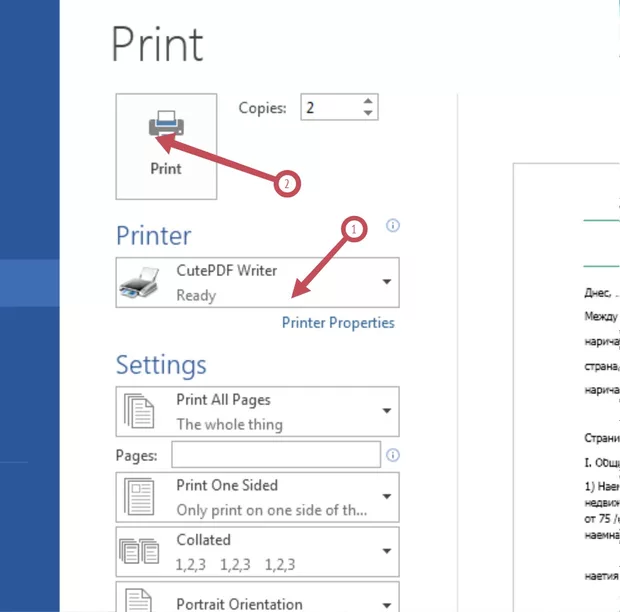Viewport: 620px width, 612px height.
Task: Click the single page icon in Print One Sided
Action: [x=139, y=497]
